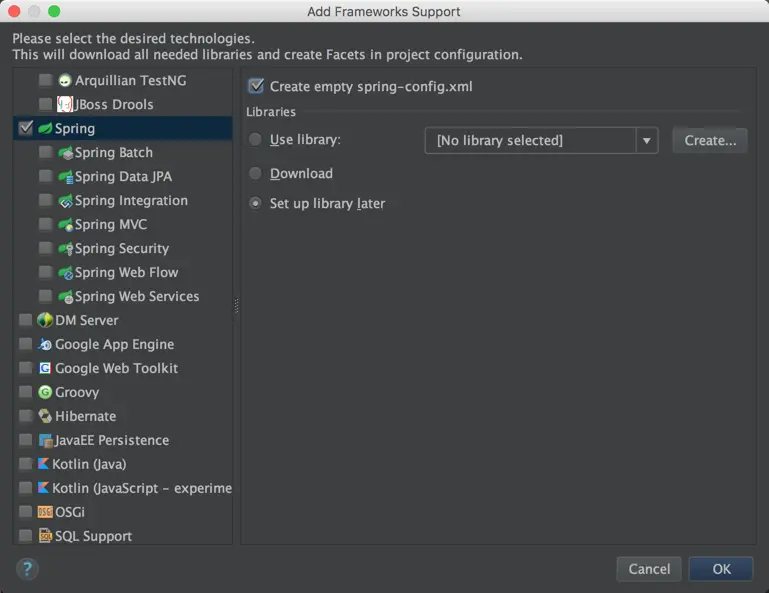Select Spring Security in the tree
The image size is (769, 593).
pos(122,249)
